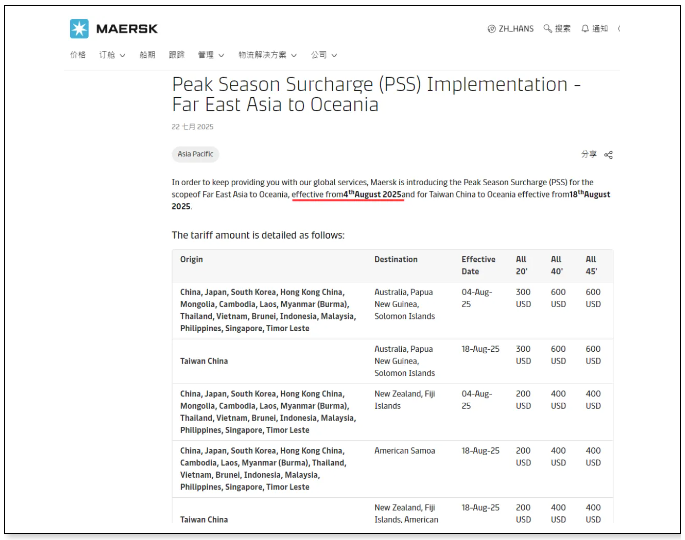685x540 pixels.
Task: Click the last Taiwan China origin cell
Action: pyautogui.click(x=204, y=519)
